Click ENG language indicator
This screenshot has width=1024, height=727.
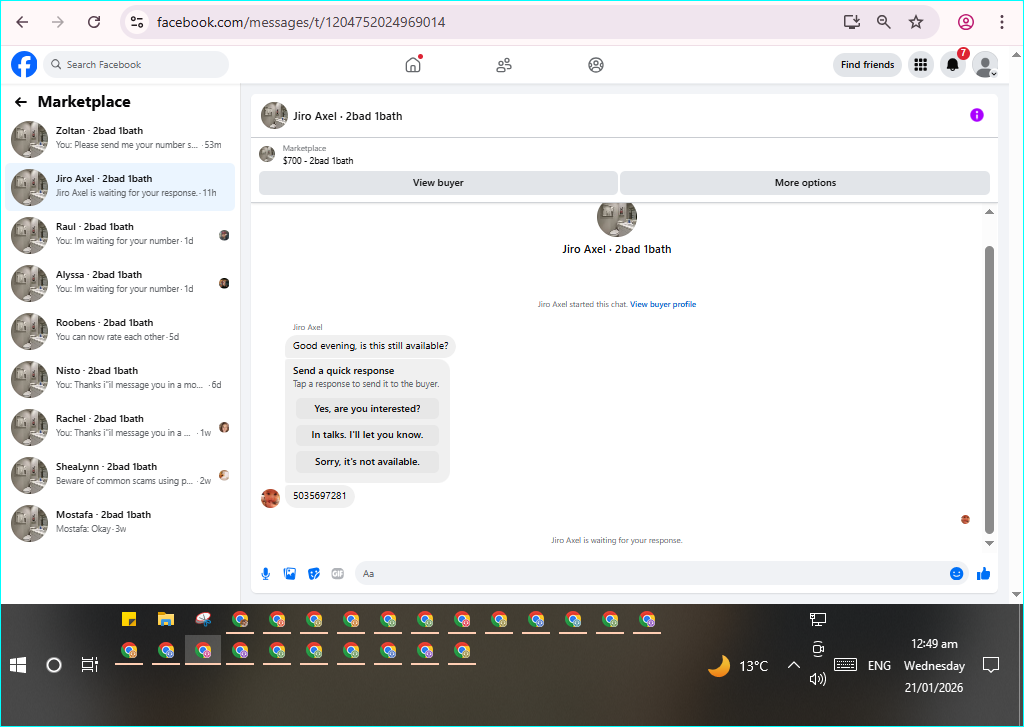[x=879, y=666]
